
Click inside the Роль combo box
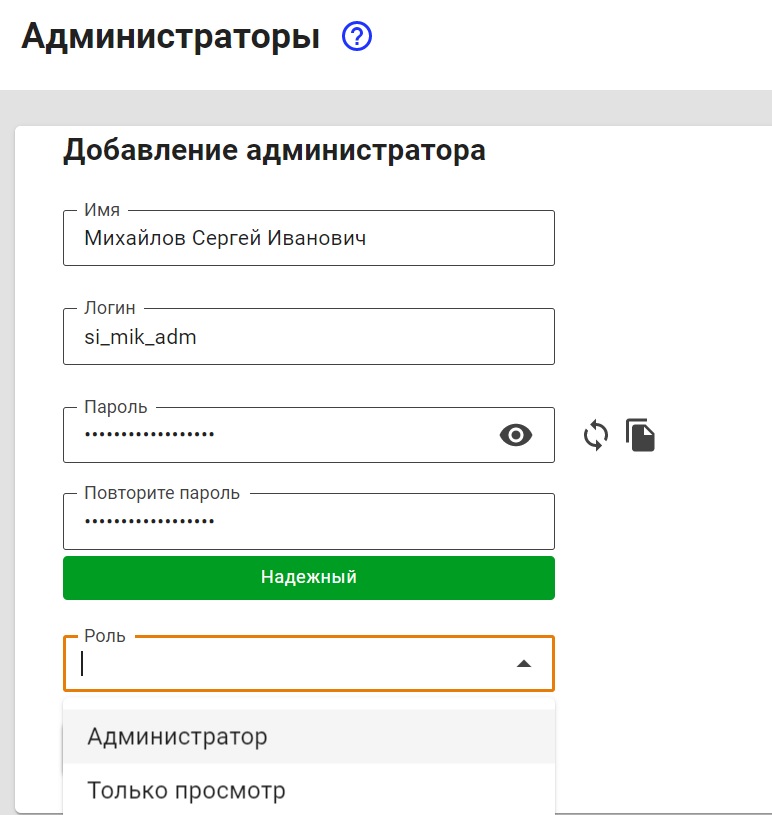290,665
